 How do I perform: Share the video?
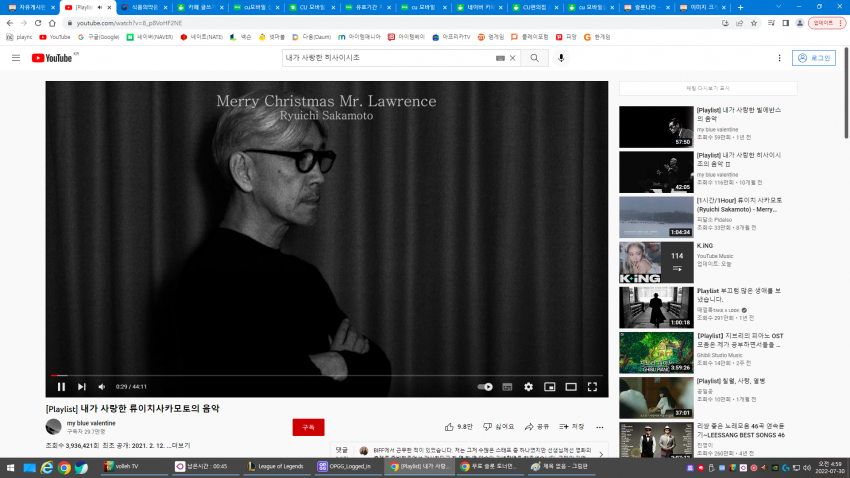point(537,427)
